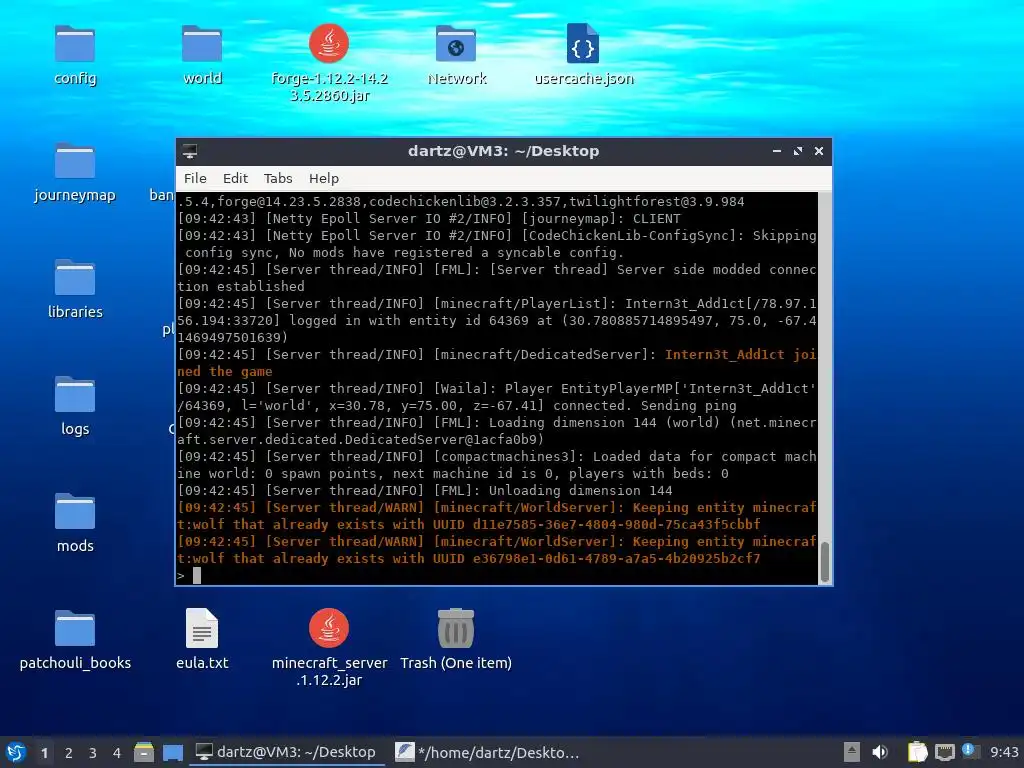Click the show desktop taskbar icon
This screenshot has width=1024, height=768.
point(172,752)
